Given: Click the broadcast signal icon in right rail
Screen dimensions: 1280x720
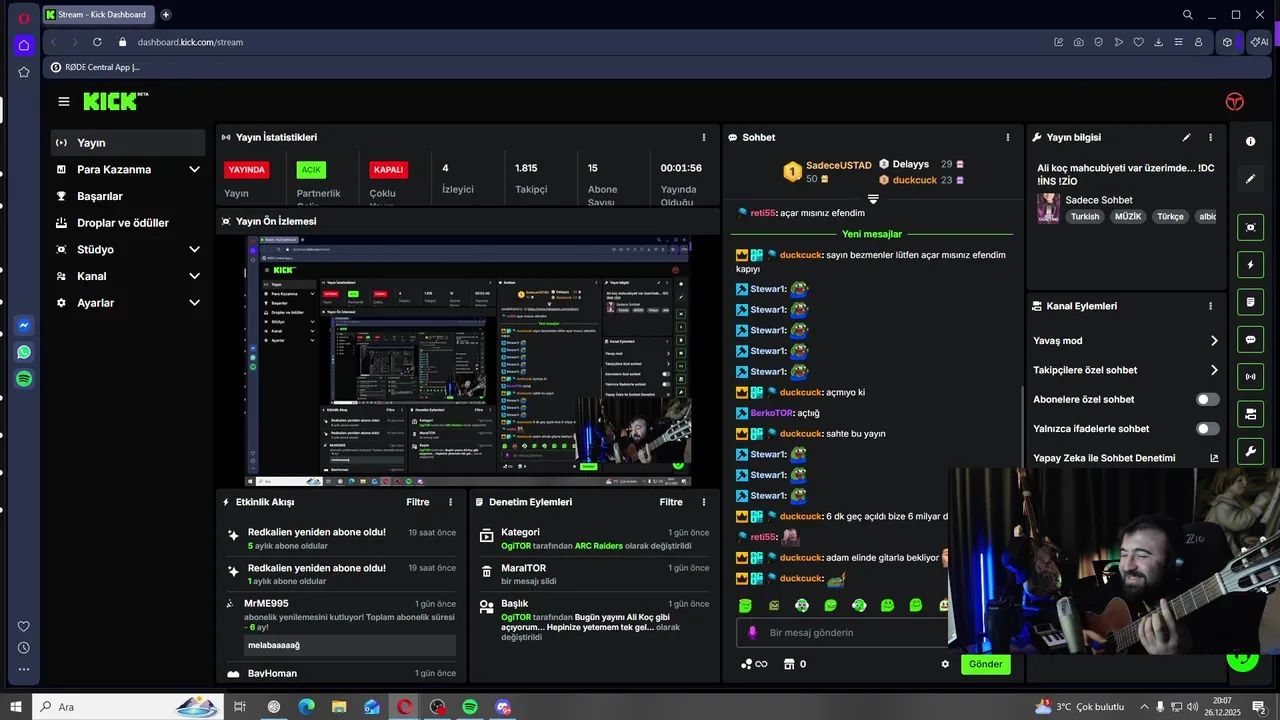Looking at the screenshot, I should (1250, 377).
